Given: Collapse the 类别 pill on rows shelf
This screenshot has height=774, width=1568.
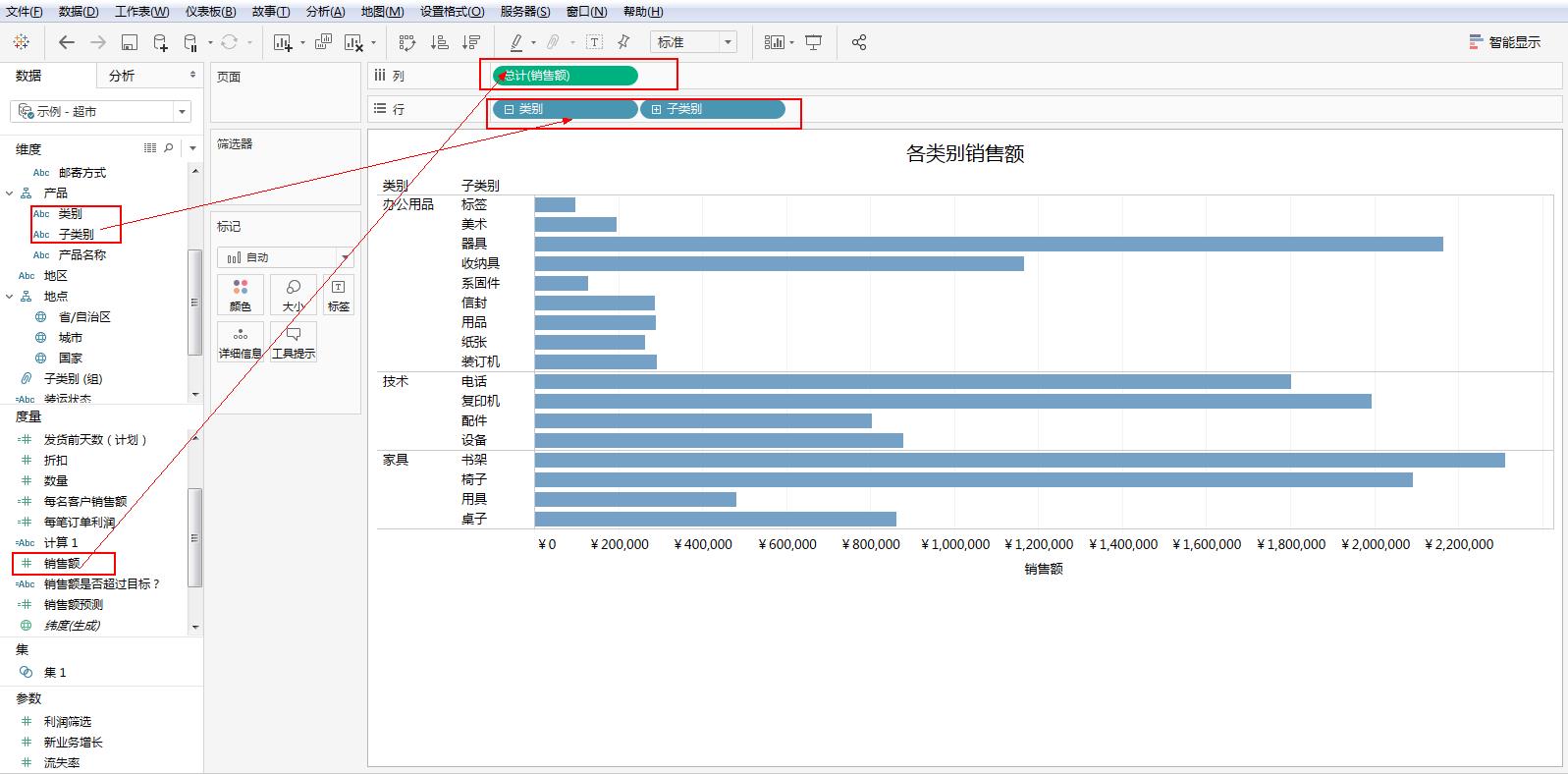Looking at the screenshot, I should point(509,109).
